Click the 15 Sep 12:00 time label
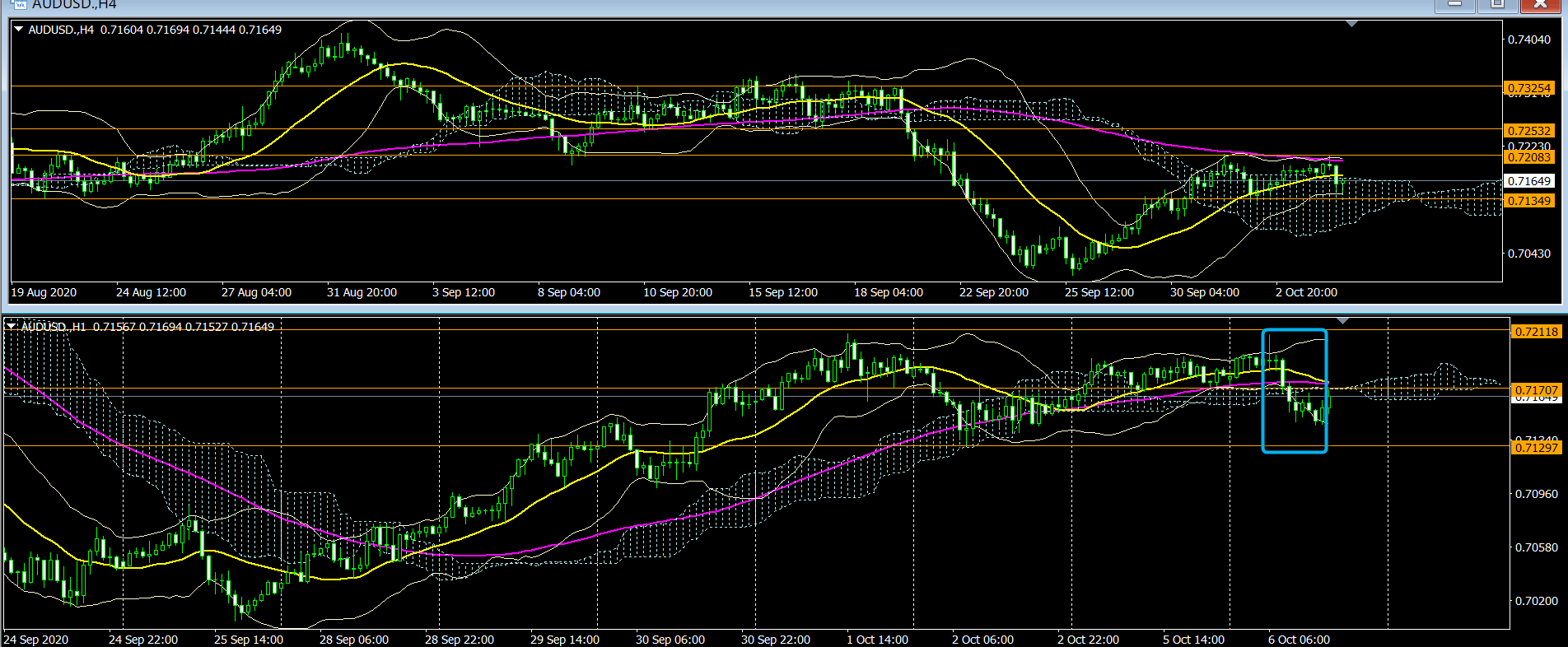 (x=783, y=292)
